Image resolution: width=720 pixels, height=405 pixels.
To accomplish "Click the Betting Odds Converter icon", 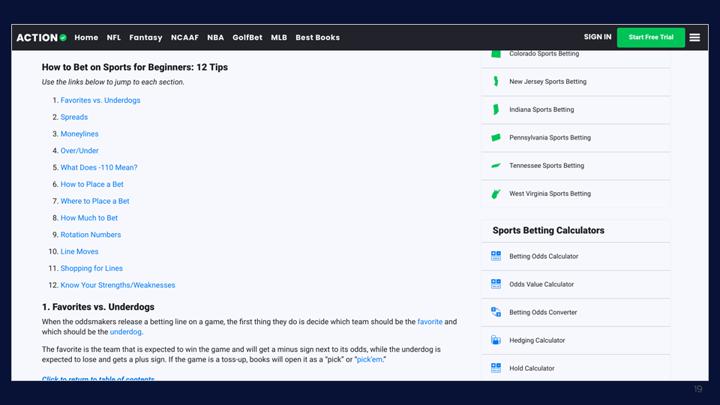I will (x=496, y=312).
